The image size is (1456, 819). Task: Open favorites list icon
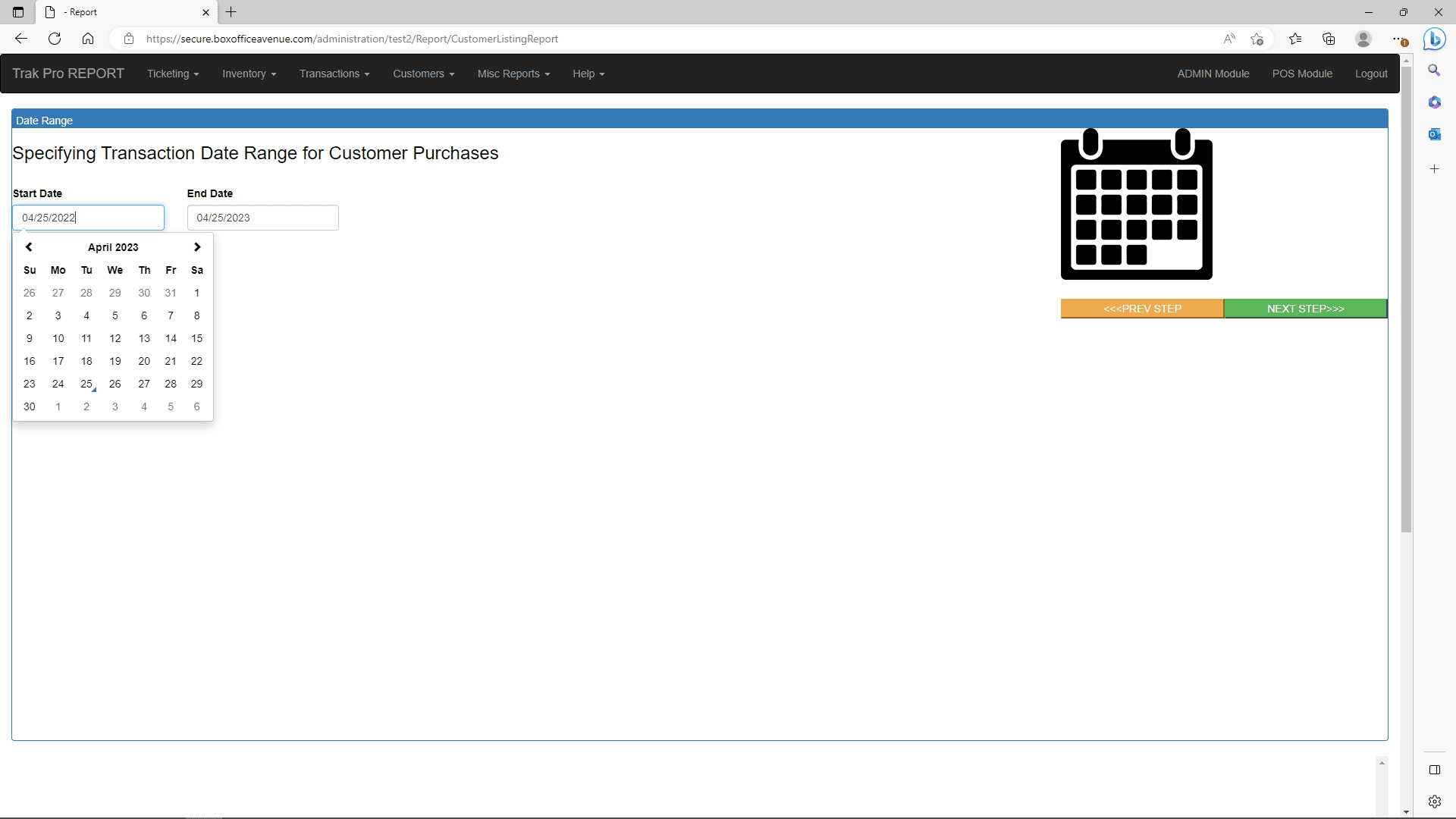pos(1295,39)
